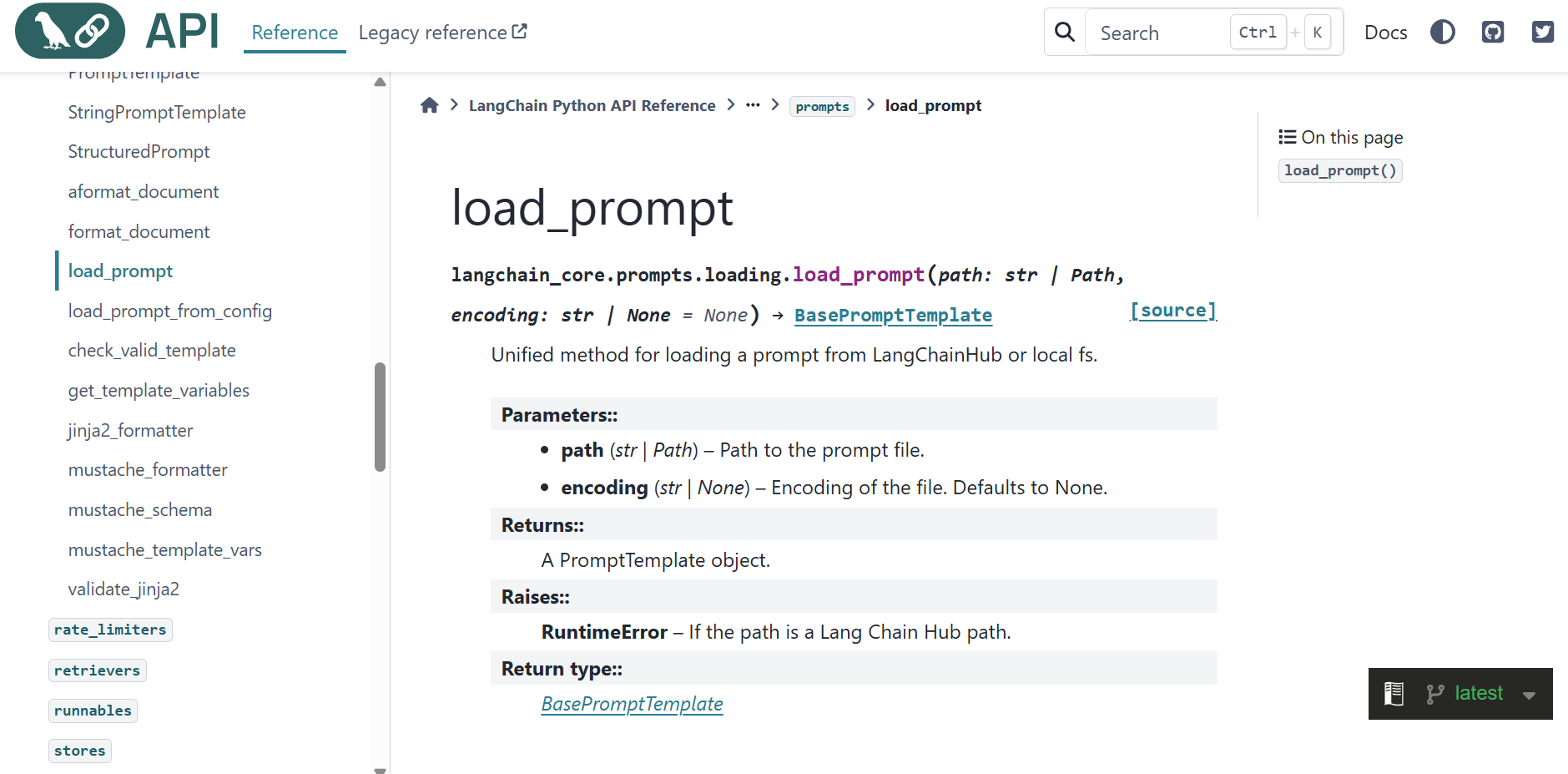Screen dimensions: 1568x774
Task: Click the Read the Docs book icon
Action: (1394, 694)
